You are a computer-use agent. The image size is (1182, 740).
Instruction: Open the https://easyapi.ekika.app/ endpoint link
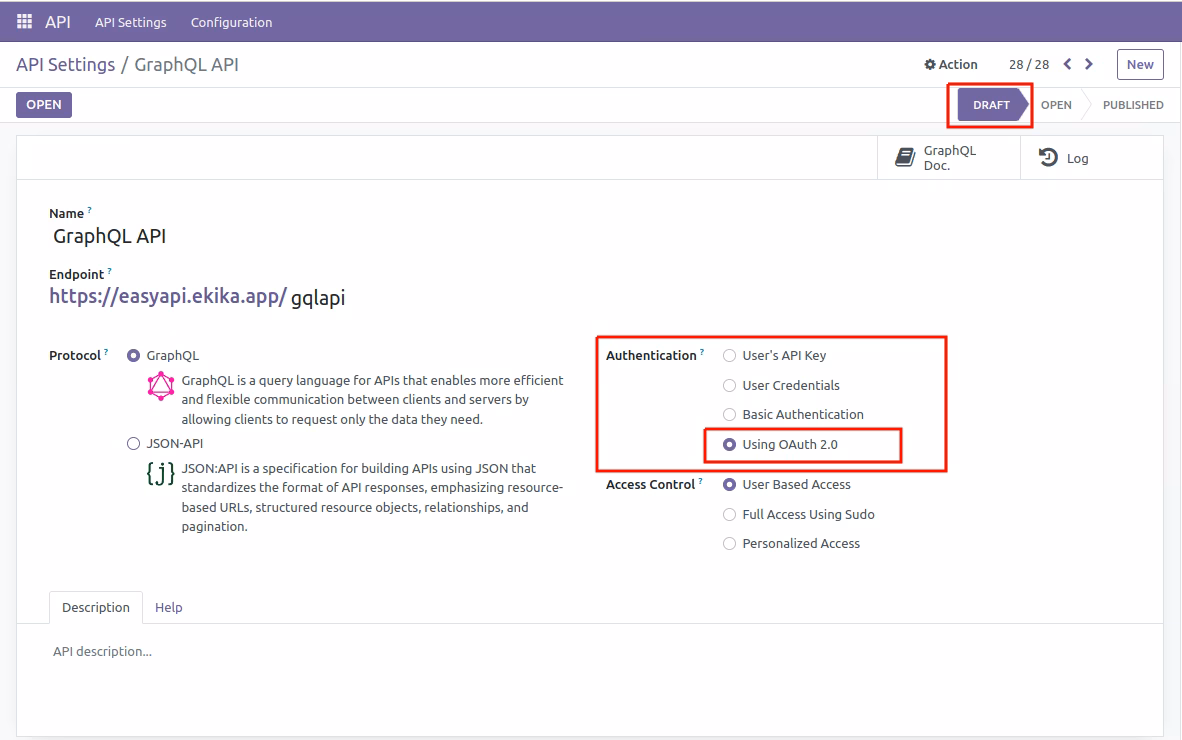(168, 296)
